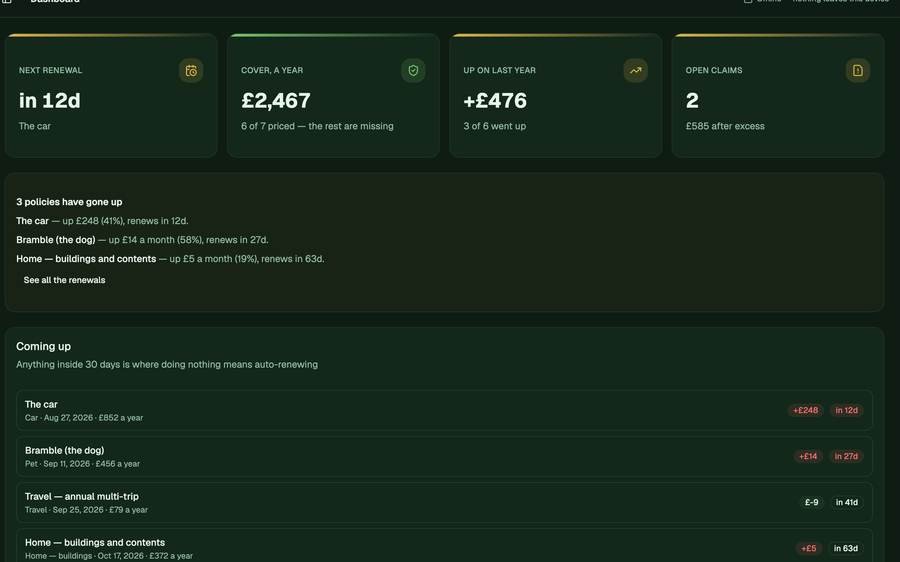
Task: Click '3 of 6 went up' caption
Action: (x=495, y=126)
